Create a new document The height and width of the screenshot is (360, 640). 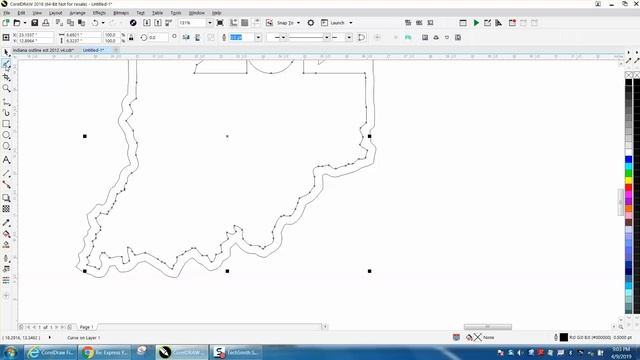tap(6, 23)
